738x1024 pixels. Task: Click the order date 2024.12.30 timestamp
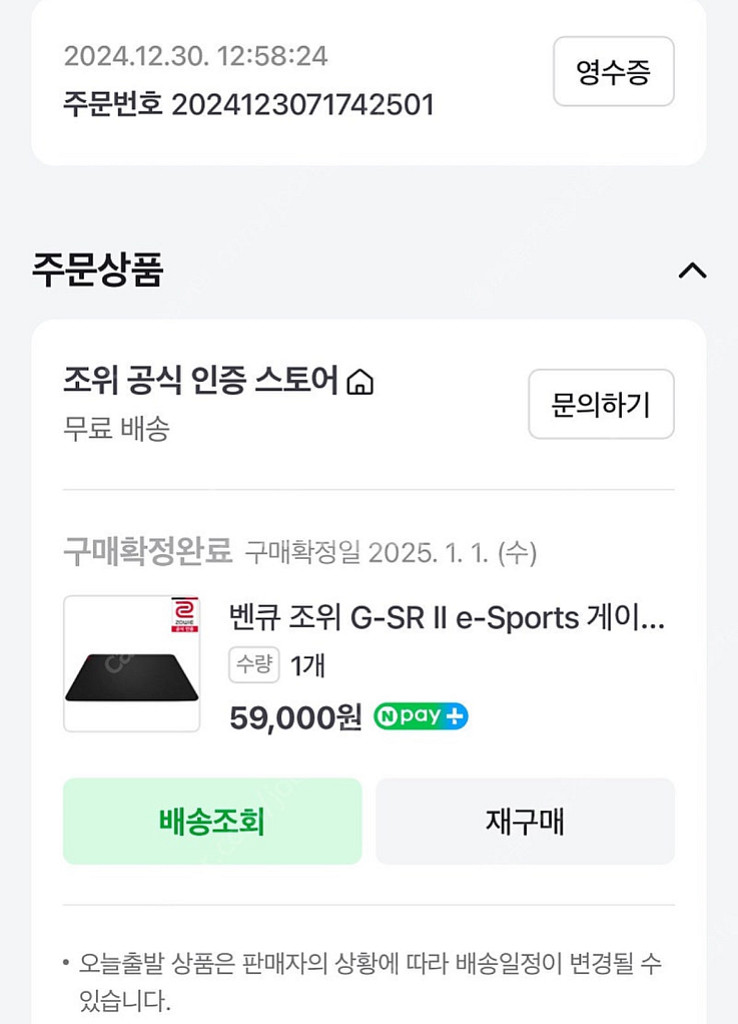(x=195, y=56)
